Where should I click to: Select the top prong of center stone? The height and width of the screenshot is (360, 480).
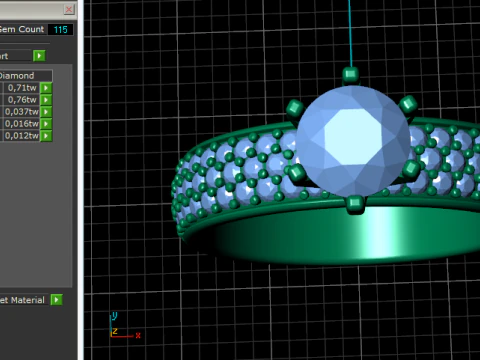(x=350, y=74)
